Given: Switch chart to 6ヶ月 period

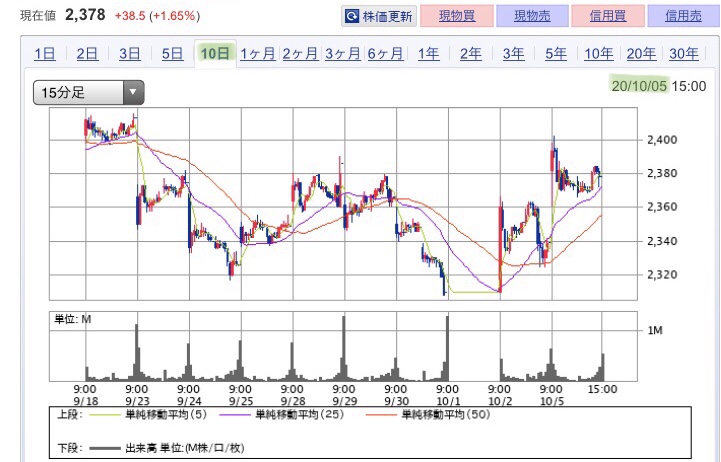Looking at the screenshot, I should 385,54.
